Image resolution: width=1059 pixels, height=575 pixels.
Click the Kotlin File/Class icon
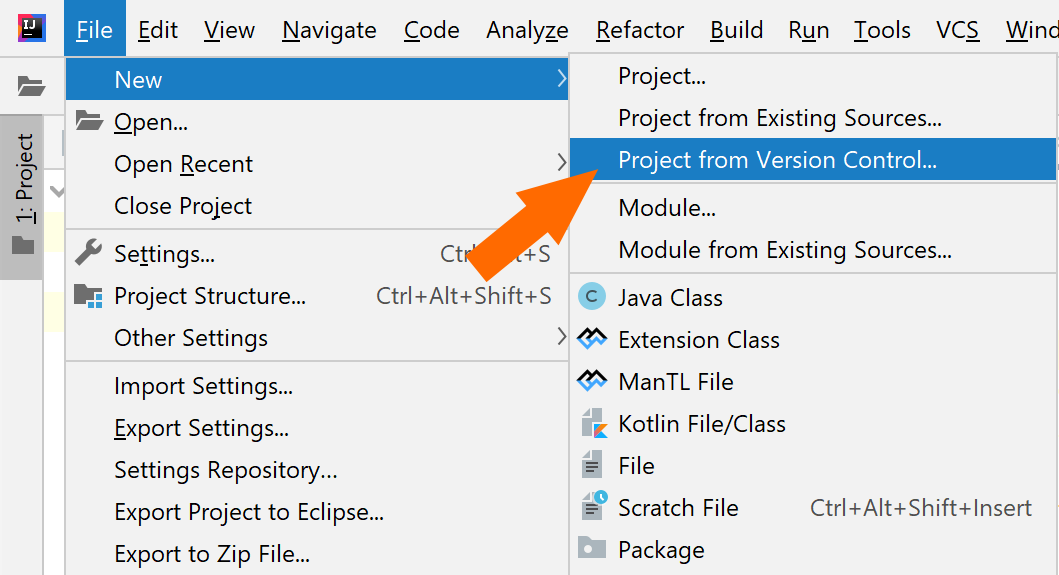(x=594, y=423)
